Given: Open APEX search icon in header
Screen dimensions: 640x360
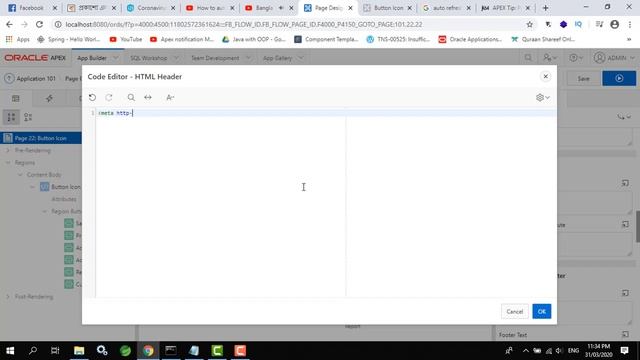Looking at the screenshot, I should tap(528, 58).
